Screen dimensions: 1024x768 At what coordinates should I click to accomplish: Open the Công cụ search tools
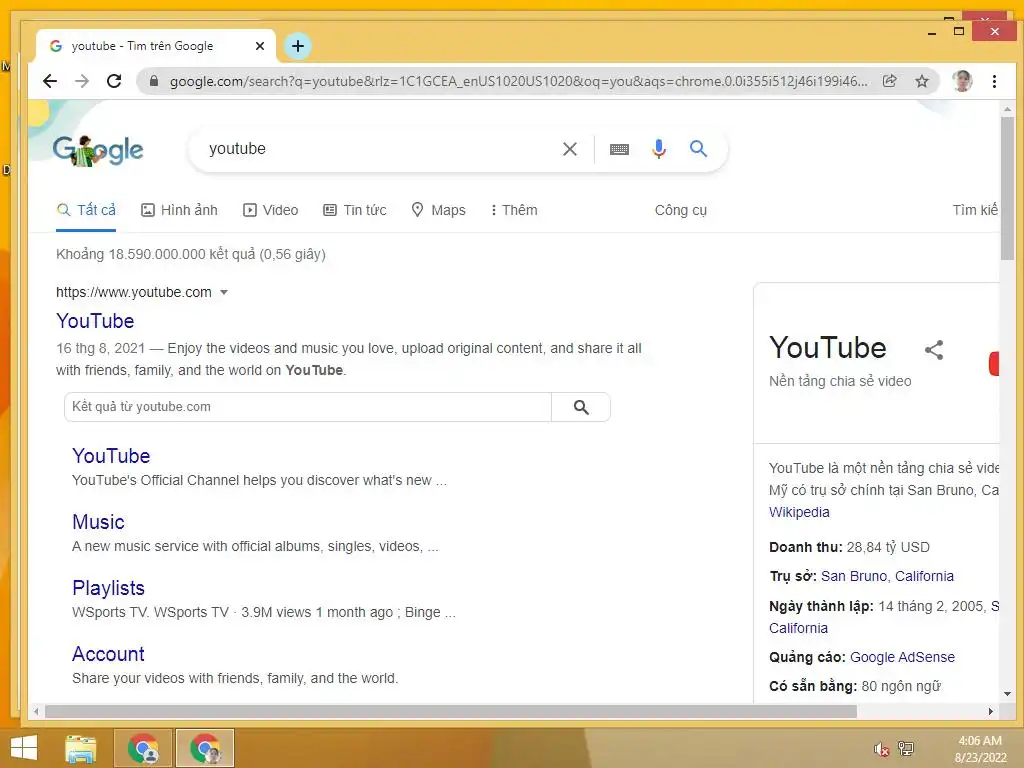[x=680, y=210]
